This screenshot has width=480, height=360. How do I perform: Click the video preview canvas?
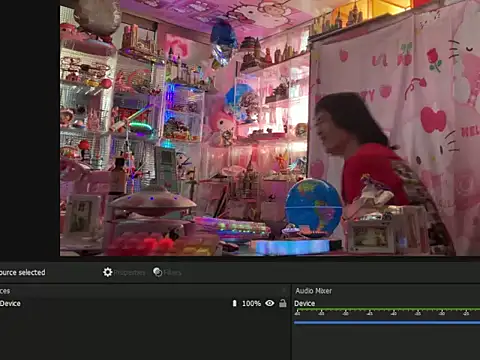(x=270, y=128)
